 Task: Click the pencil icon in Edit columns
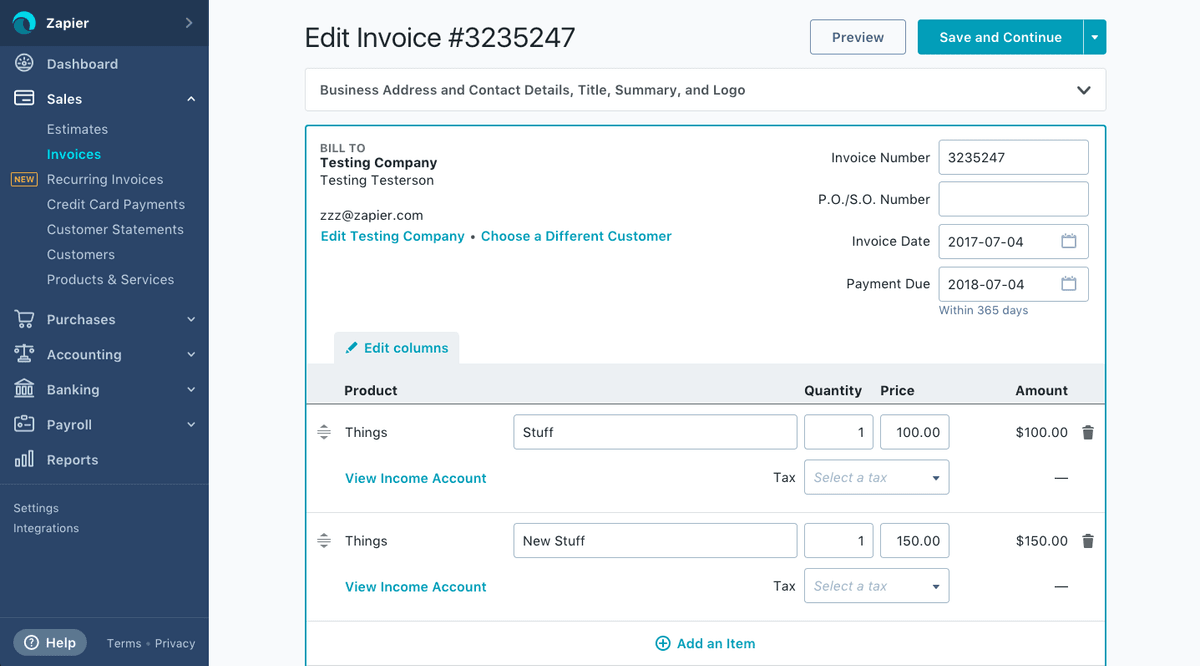click(351, 348)
